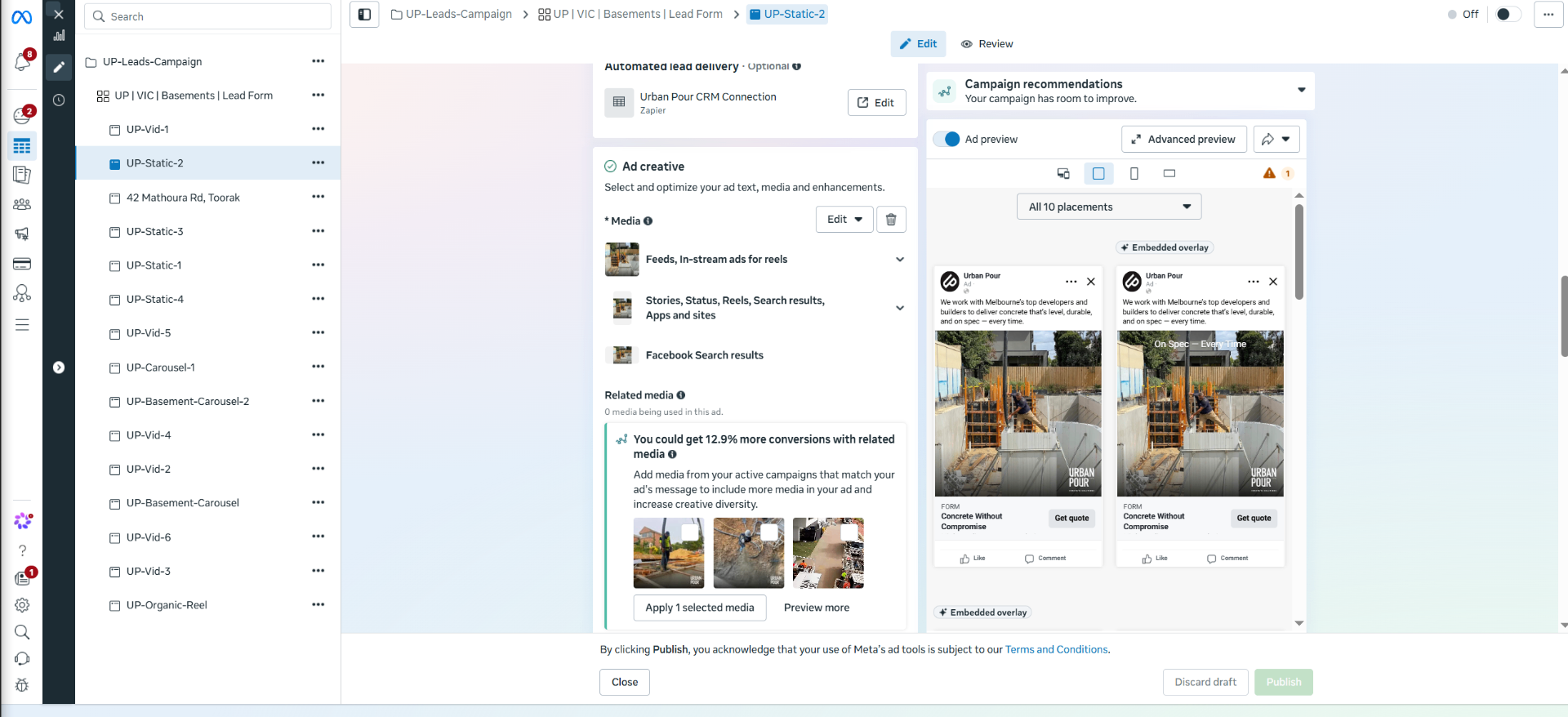Collapse Campaign recommendations panel arrow

coord(1302,90)
